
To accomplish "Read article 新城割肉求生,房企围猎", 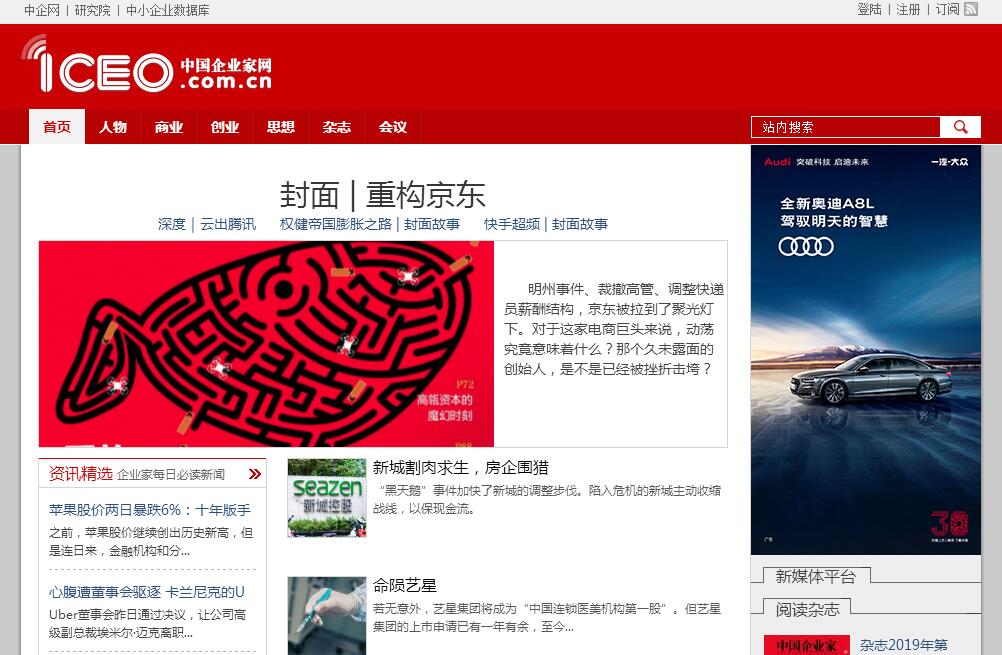I will click(x=460, y=467).
